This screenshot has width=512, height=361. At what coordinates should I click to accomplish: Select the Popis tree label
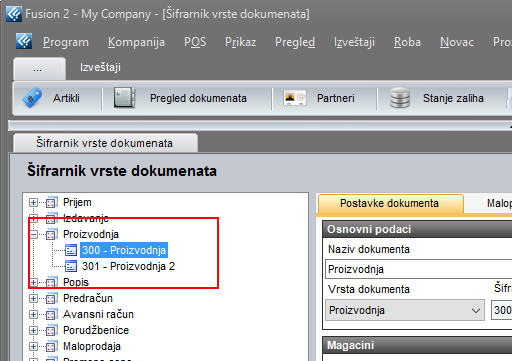click(76, 282)
